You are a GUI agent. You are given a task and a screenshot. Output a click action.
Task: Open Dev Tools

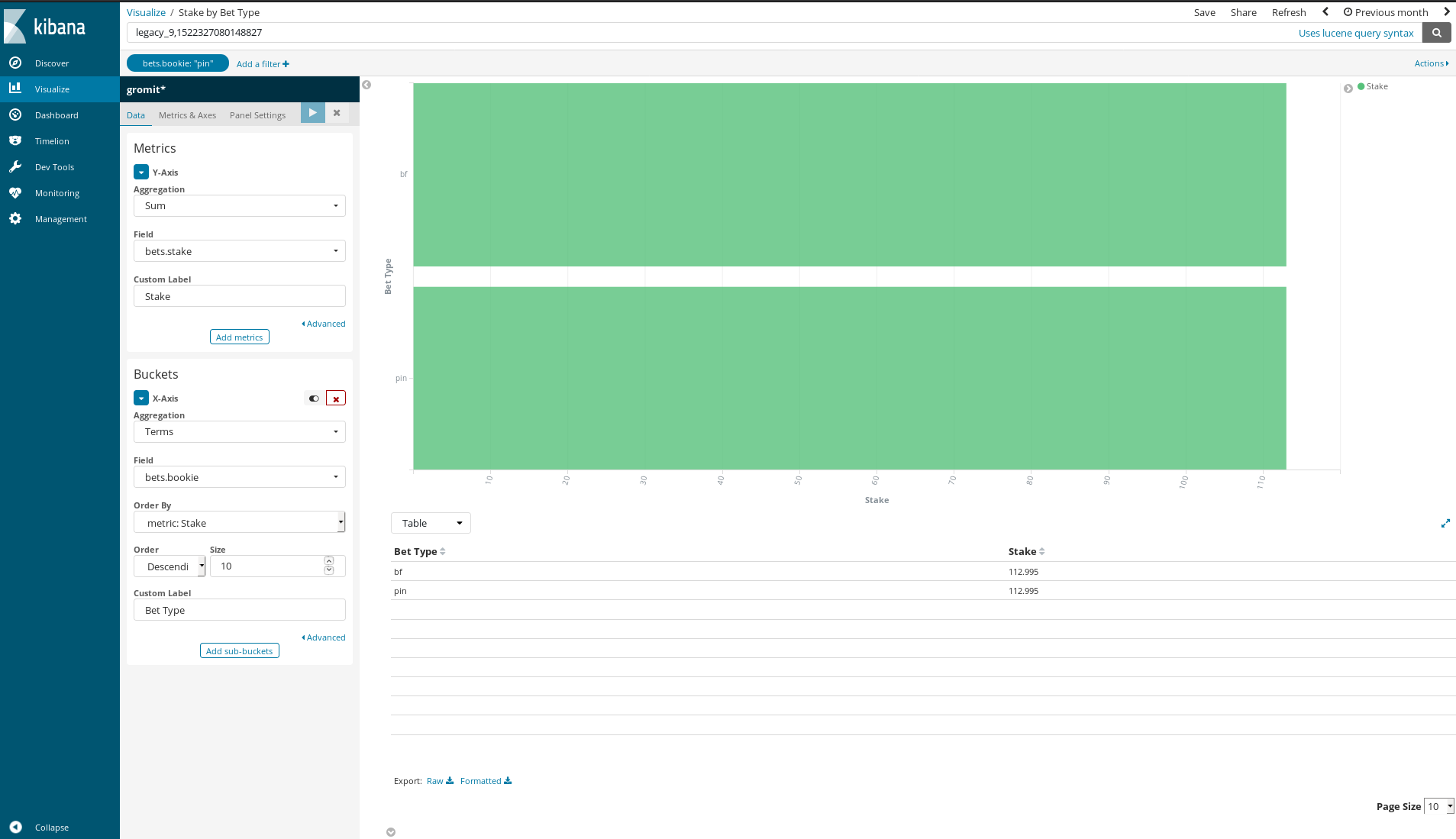pyautogui.click(x=53, y=166)
